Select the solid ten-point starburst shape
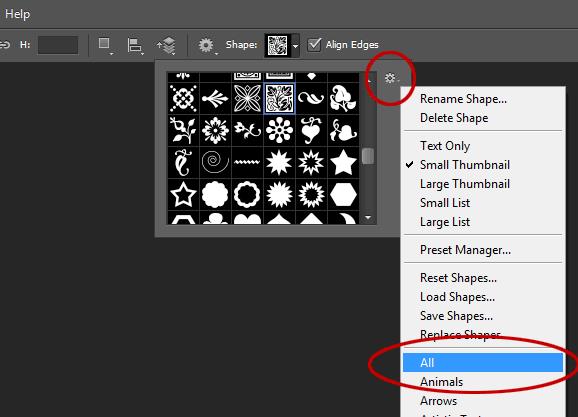Image resolution: width=578 pixels, height=417 pixels. [279, 162]
